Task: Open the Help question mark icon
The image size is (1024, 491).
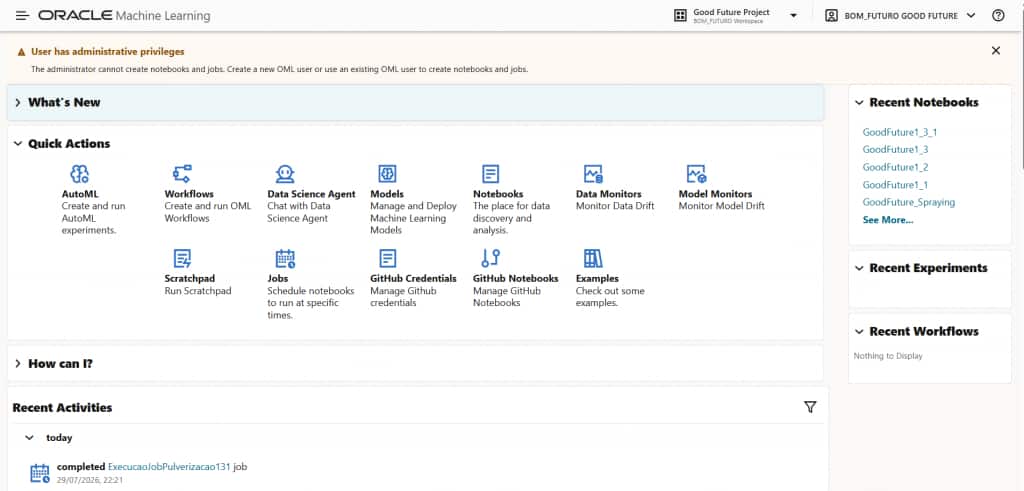Action: 998,16
